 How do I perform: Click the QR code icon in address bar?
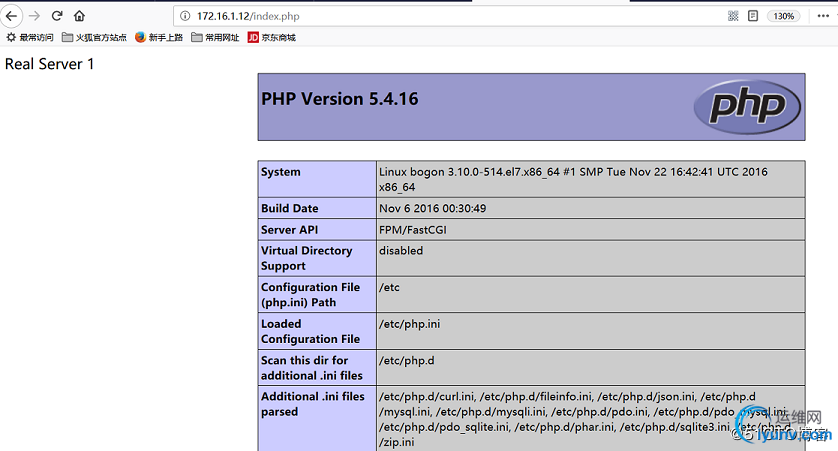733,16
